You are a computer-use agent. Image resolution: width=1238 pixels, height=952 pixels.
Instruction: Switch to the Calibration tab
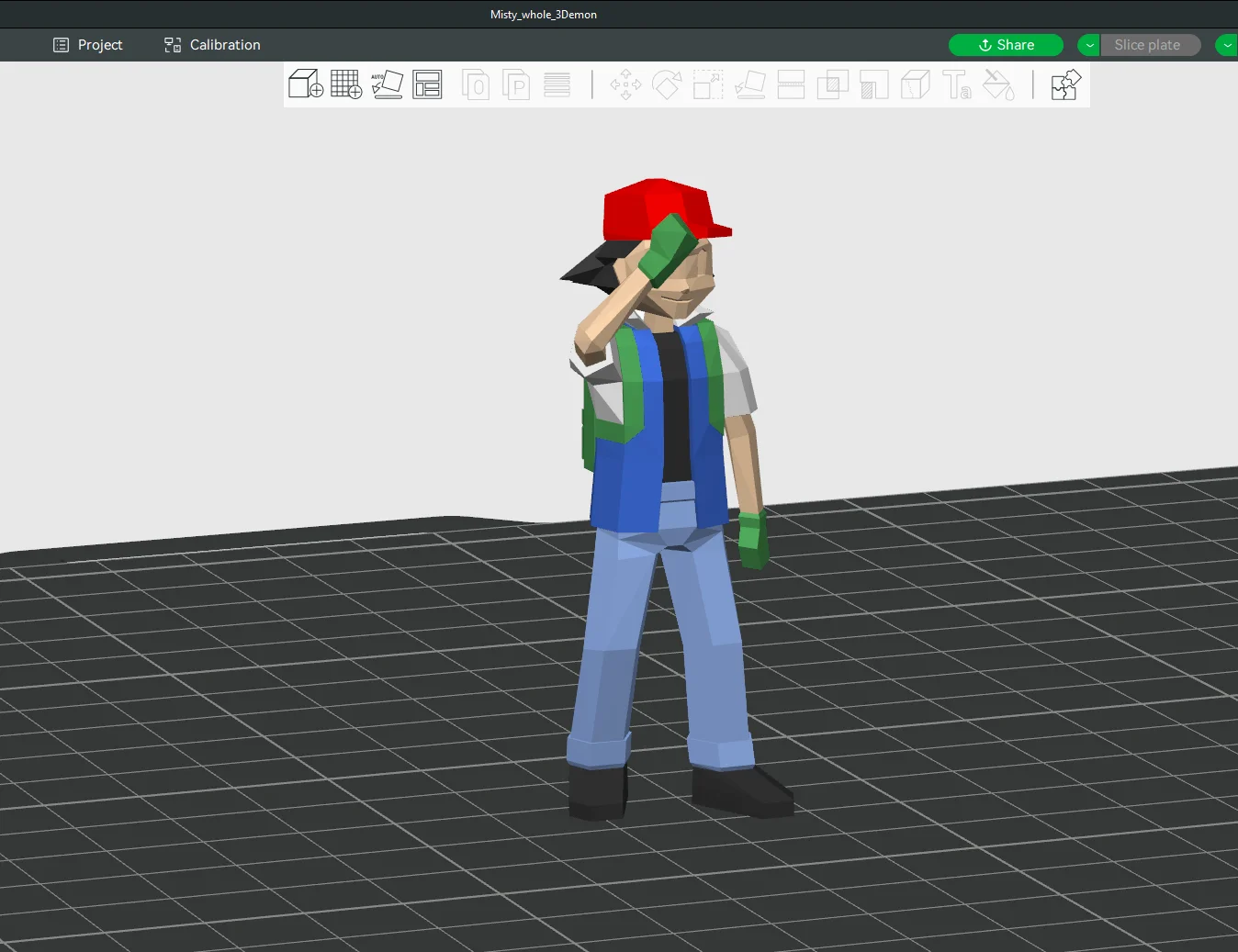pos(212,45)
